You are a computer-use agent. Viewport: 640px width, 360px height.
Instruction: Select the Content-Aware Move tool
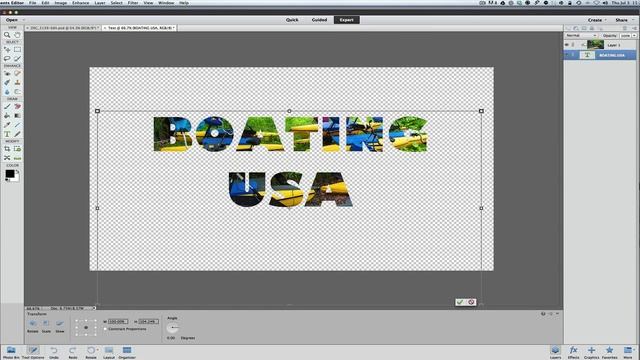7,158
